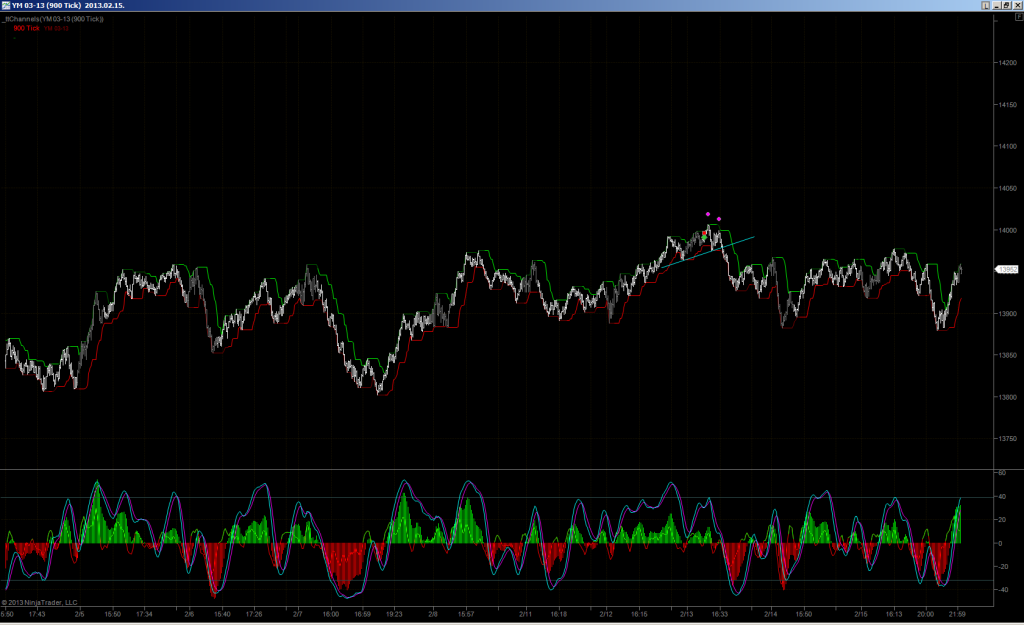
Task: Select the cyan trend line on the chart
Action: click(708, 252)
